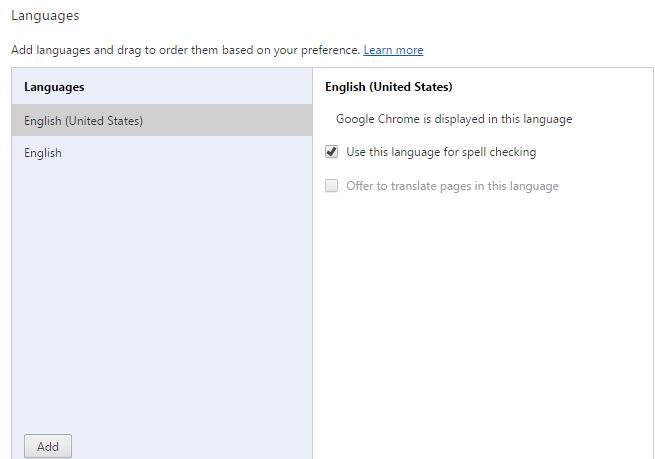Image resolution: width=655 pixels, height=459 pixels.
Task: Click the Languages column header
Action: [x=54, y=87]
